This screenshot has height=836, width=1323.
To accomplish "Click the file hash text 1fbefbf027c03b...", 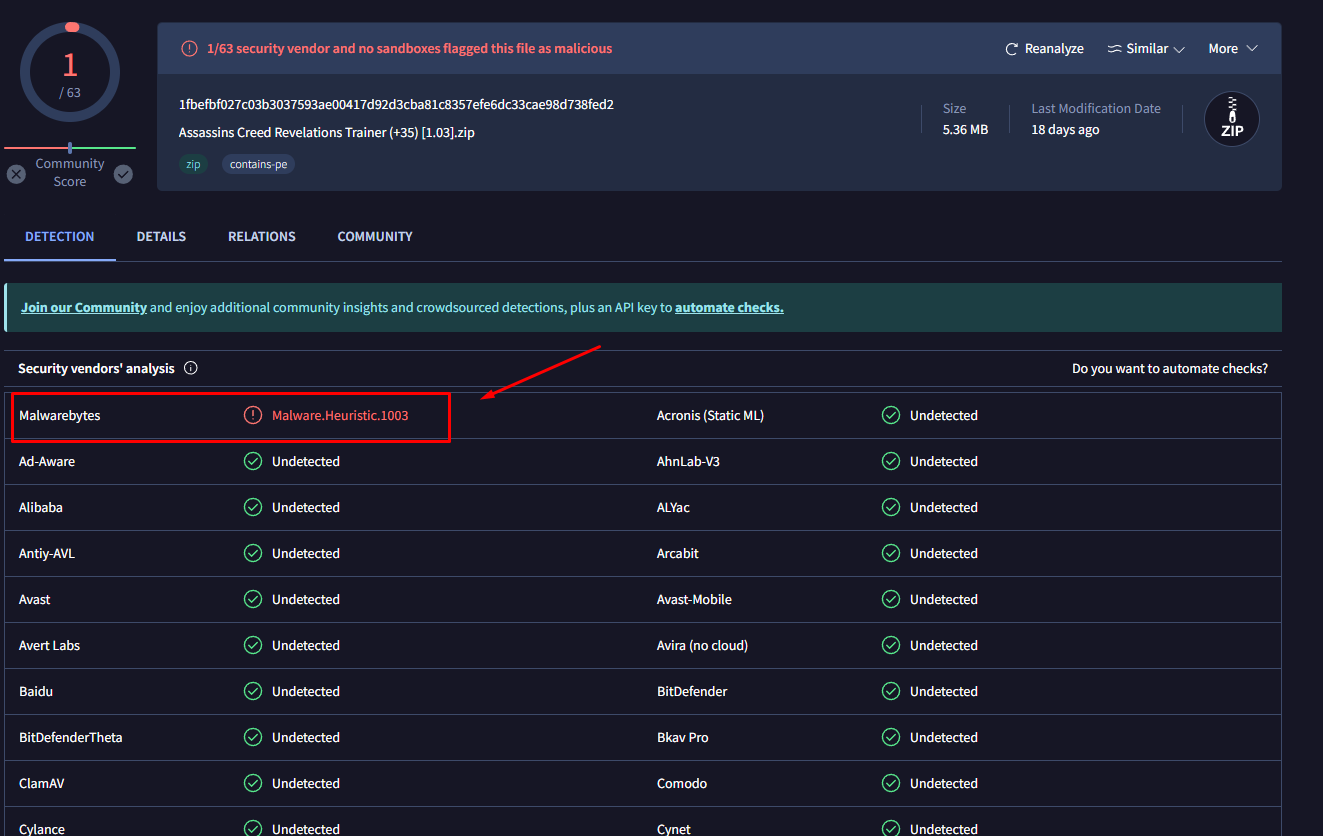I will point(396,105).
